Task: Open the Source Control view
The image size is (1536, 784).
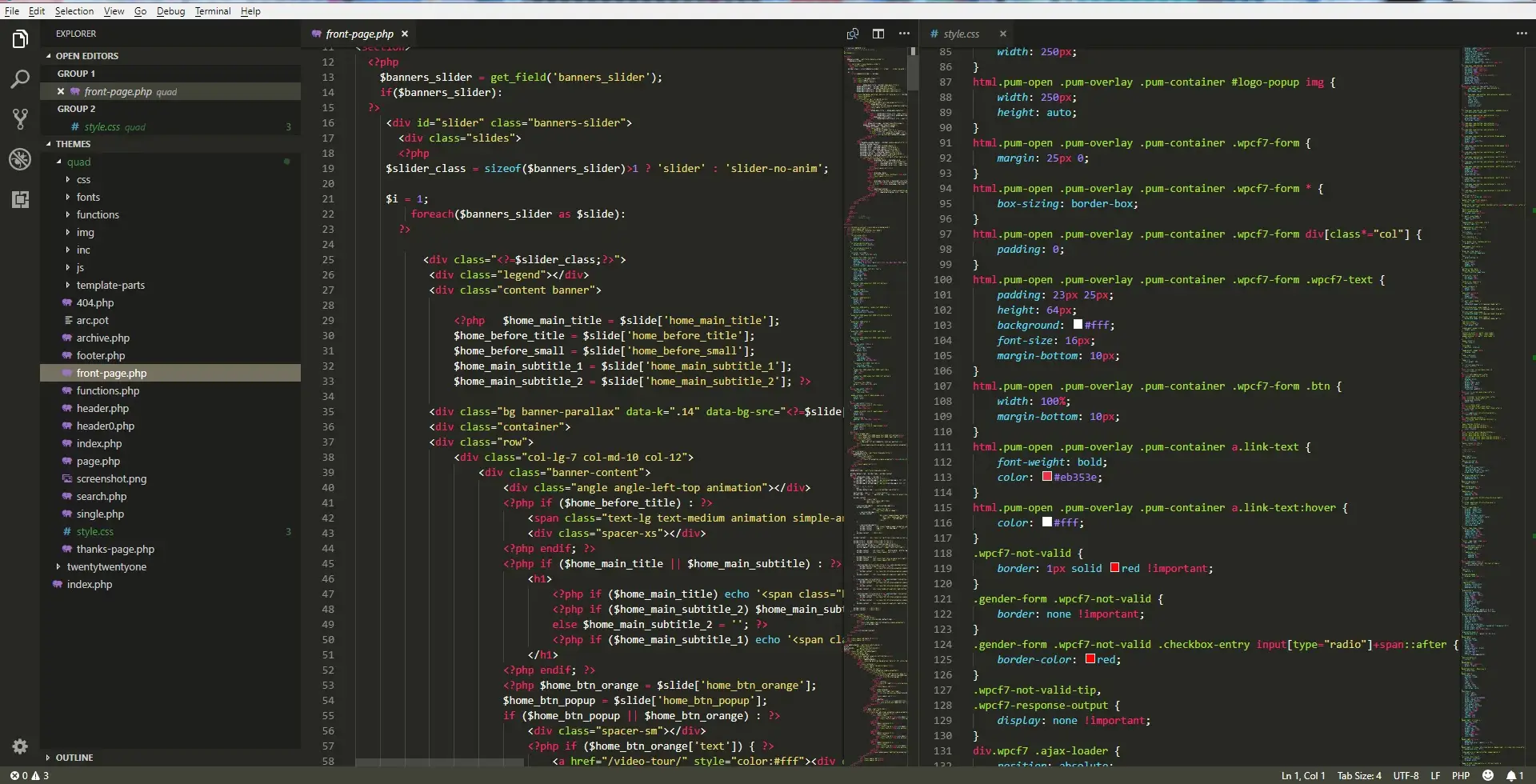Action: pos(20,118)
